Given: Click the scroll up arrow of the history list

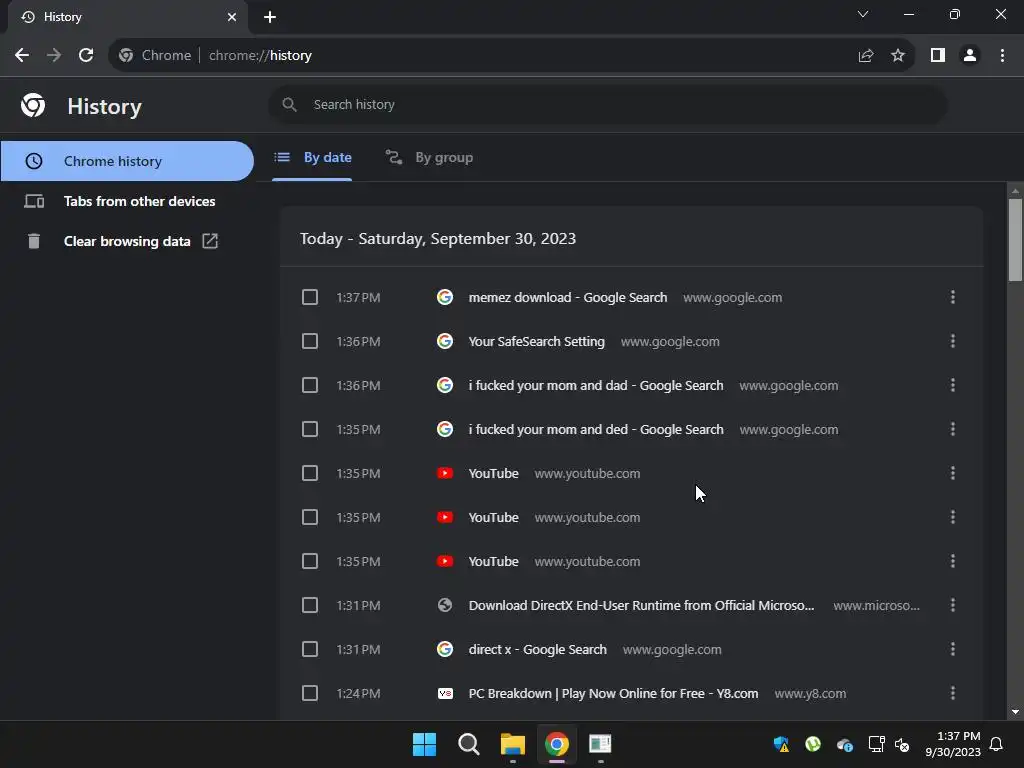Looking at the screenshot, I should pyautogui.click(x=1015, y=191).
